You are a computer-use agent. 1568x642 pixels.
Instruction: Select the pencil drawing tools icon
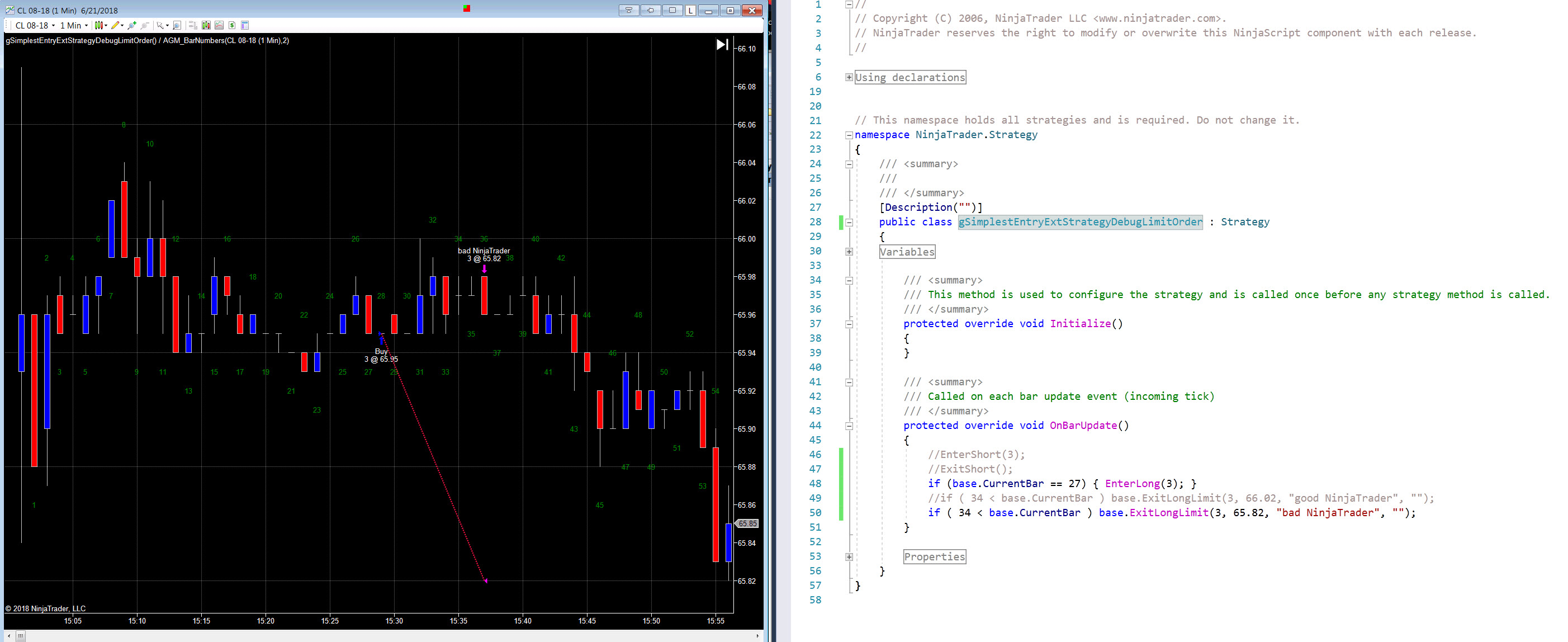(x=115, y=26)
